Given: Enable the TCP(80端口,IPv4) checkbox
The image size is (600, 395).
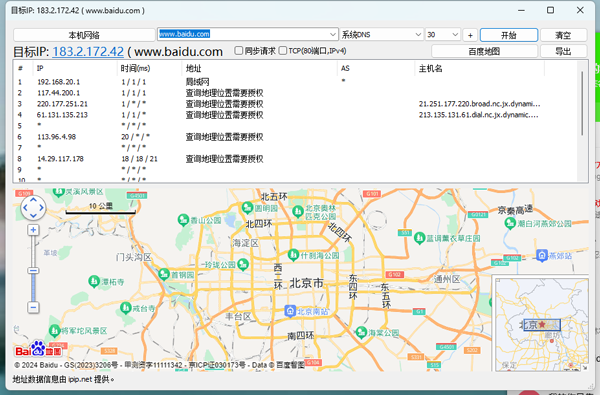Looking at the screenshot, I should point(283,51).
